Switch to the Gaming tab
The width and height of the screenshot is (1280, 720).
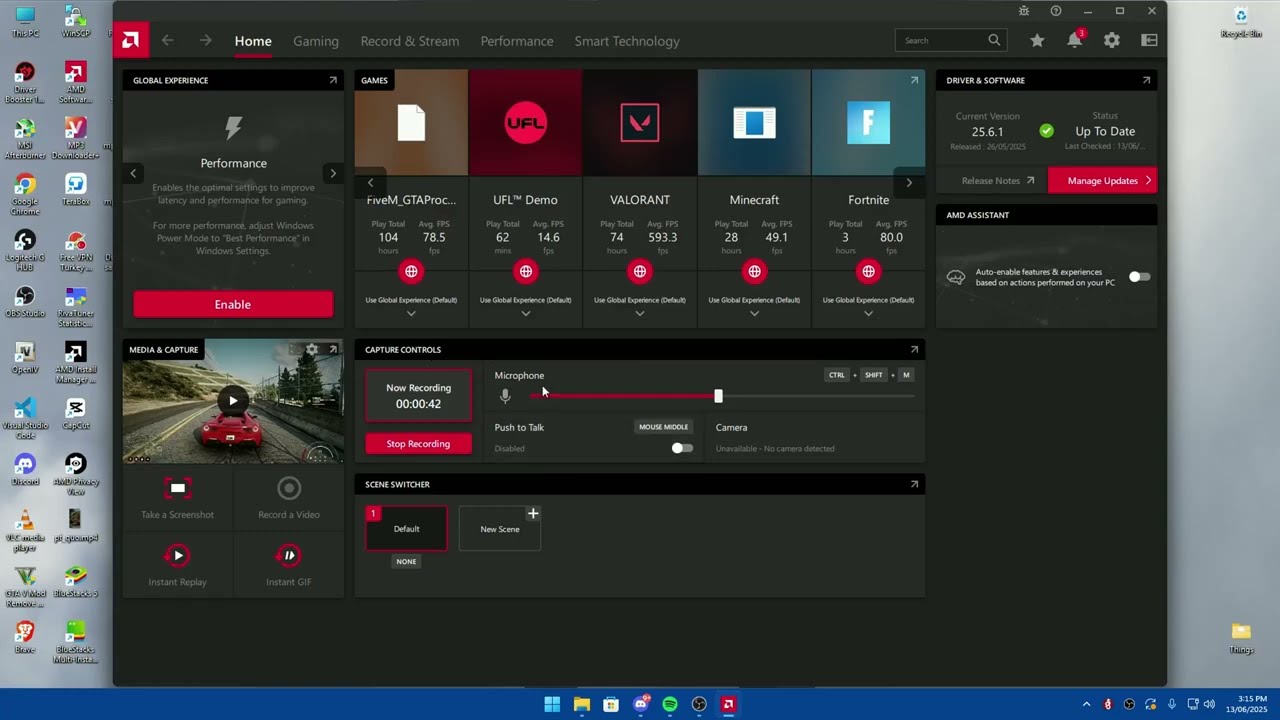point(316,41)
